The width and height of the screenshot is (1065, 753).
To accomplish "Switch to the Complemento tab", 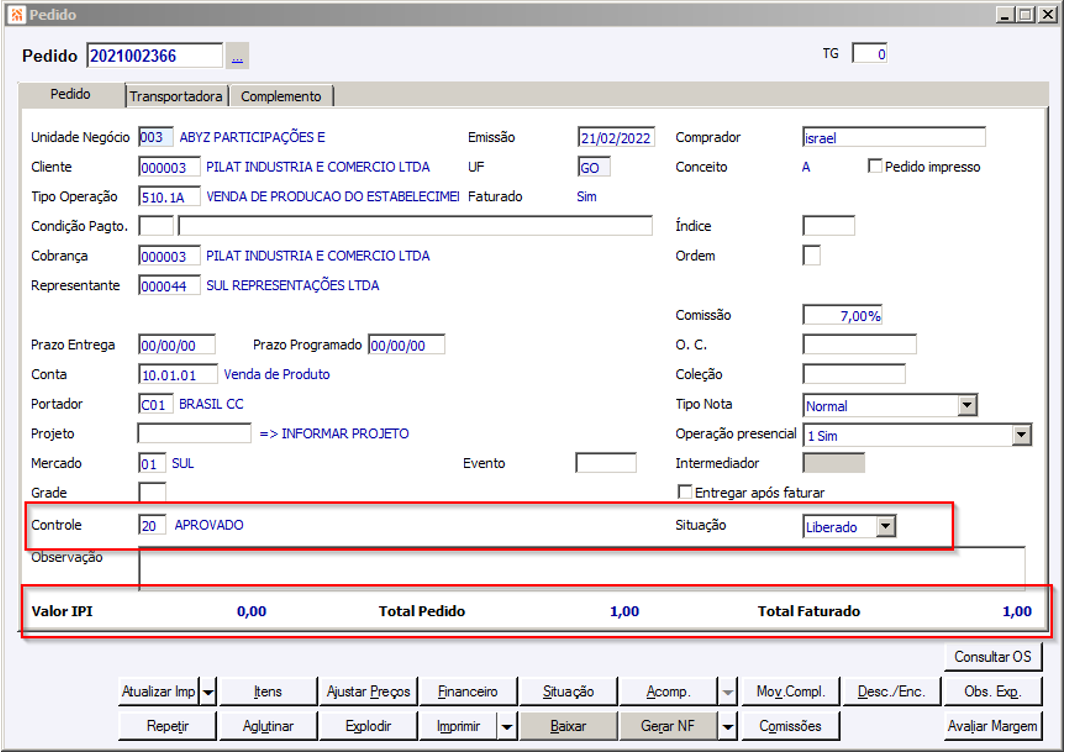I will (x=281, y=96).
